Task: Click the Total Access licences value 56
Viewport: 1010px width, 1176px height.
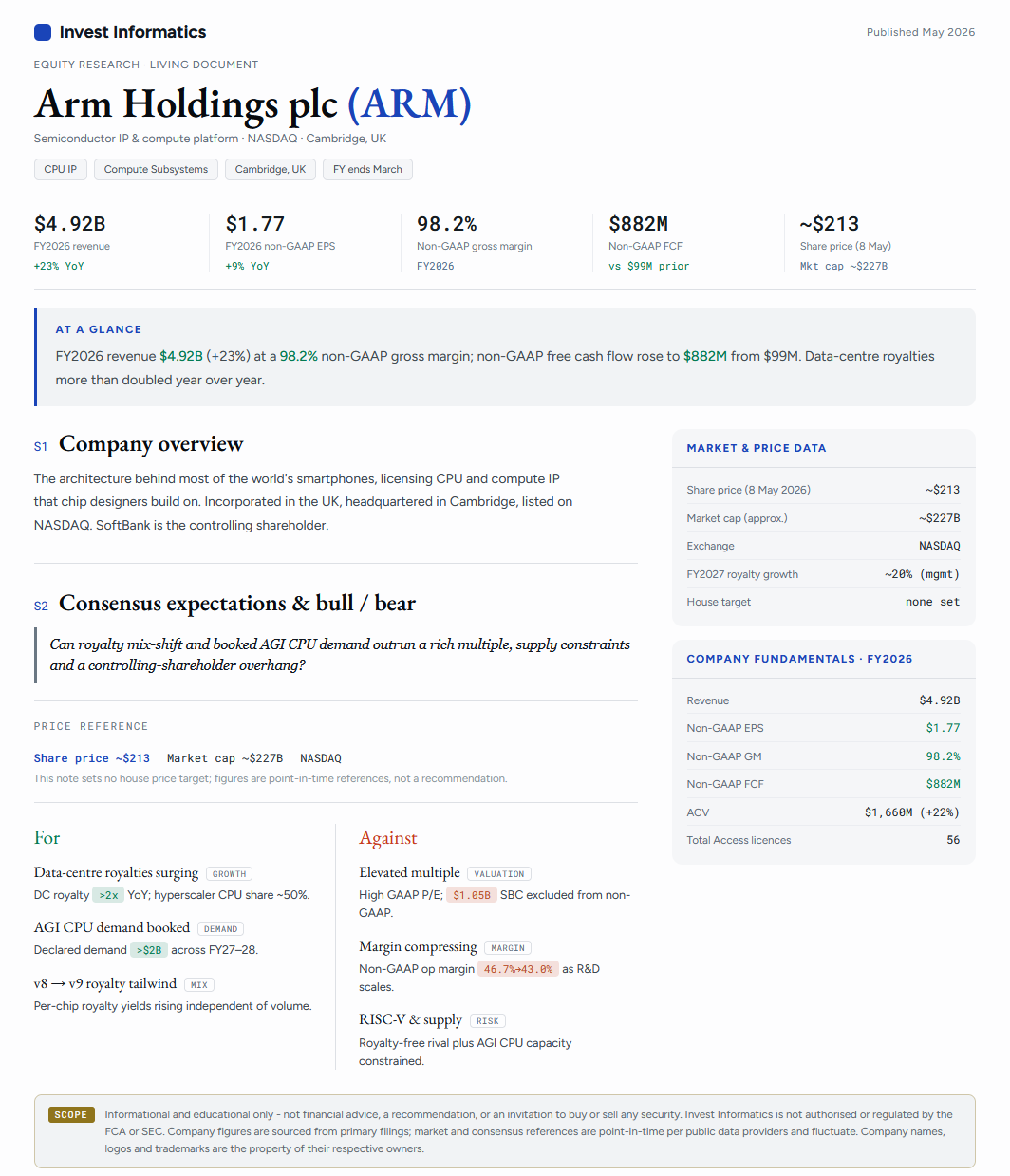Action: 953,840
